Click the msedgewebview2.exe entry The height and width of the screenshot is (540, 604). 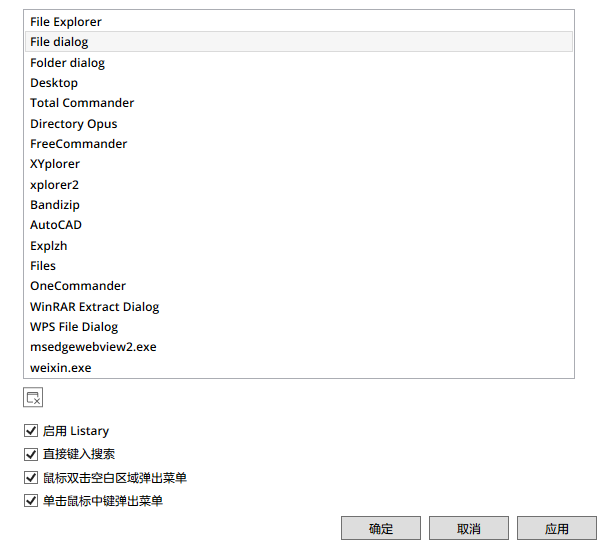pos(93,347)
